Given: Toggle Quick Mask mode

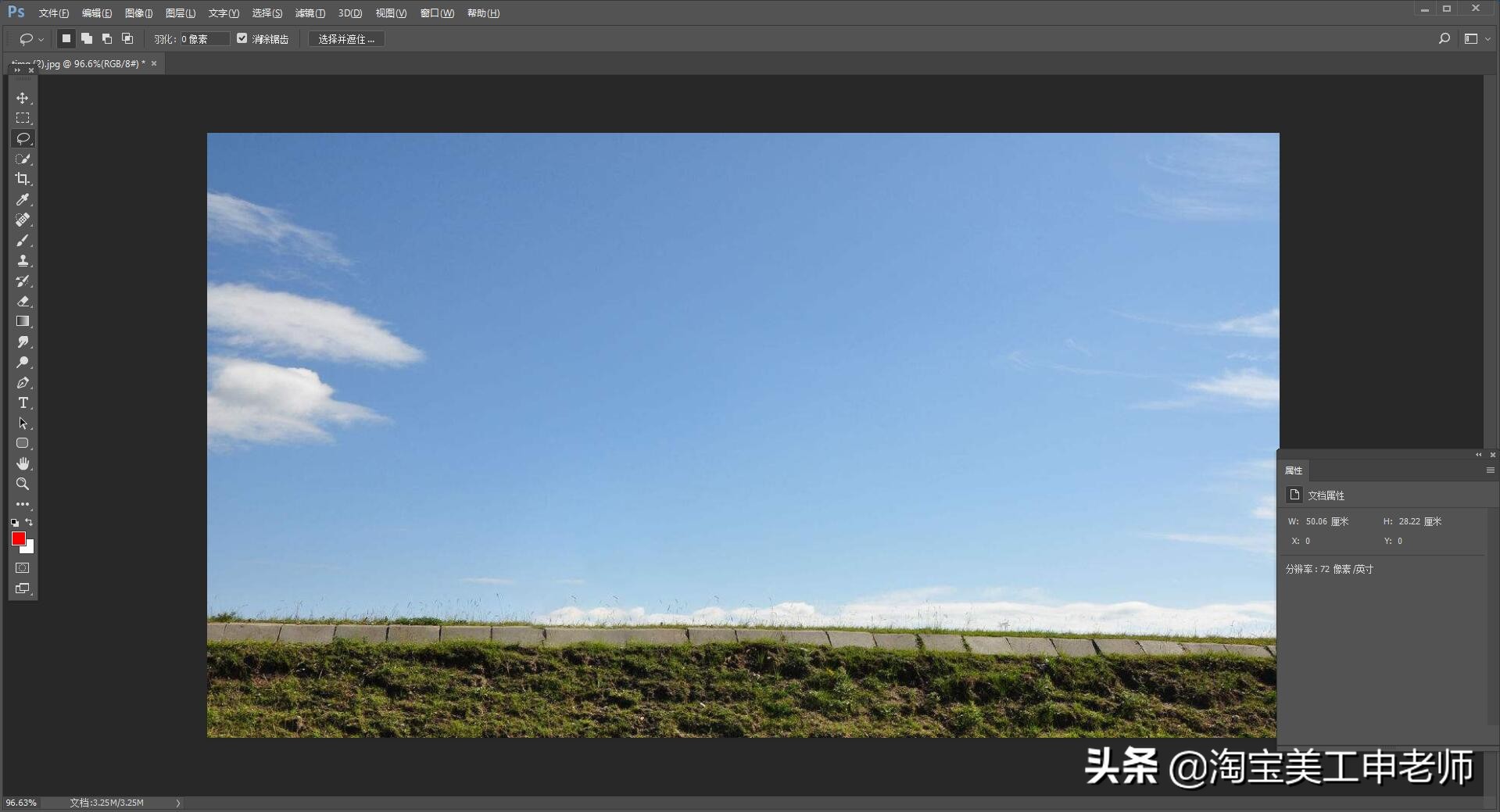Looking at the screenshot, I should [x=23, y=568].
